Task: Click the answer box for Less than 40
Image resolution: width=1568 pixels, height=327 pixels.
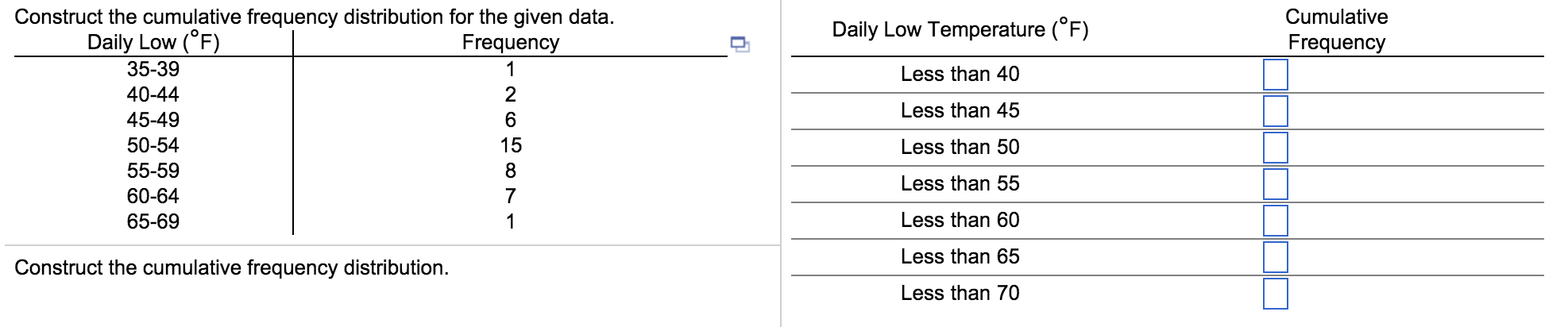Action: [1275, 75]
